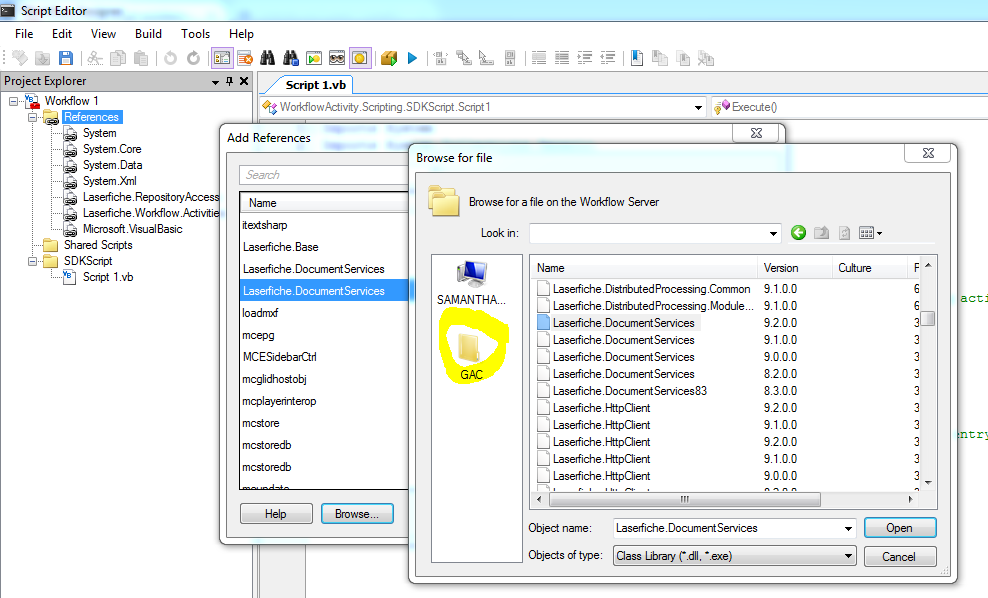Open the Tools menu

(x=195, y=34)
